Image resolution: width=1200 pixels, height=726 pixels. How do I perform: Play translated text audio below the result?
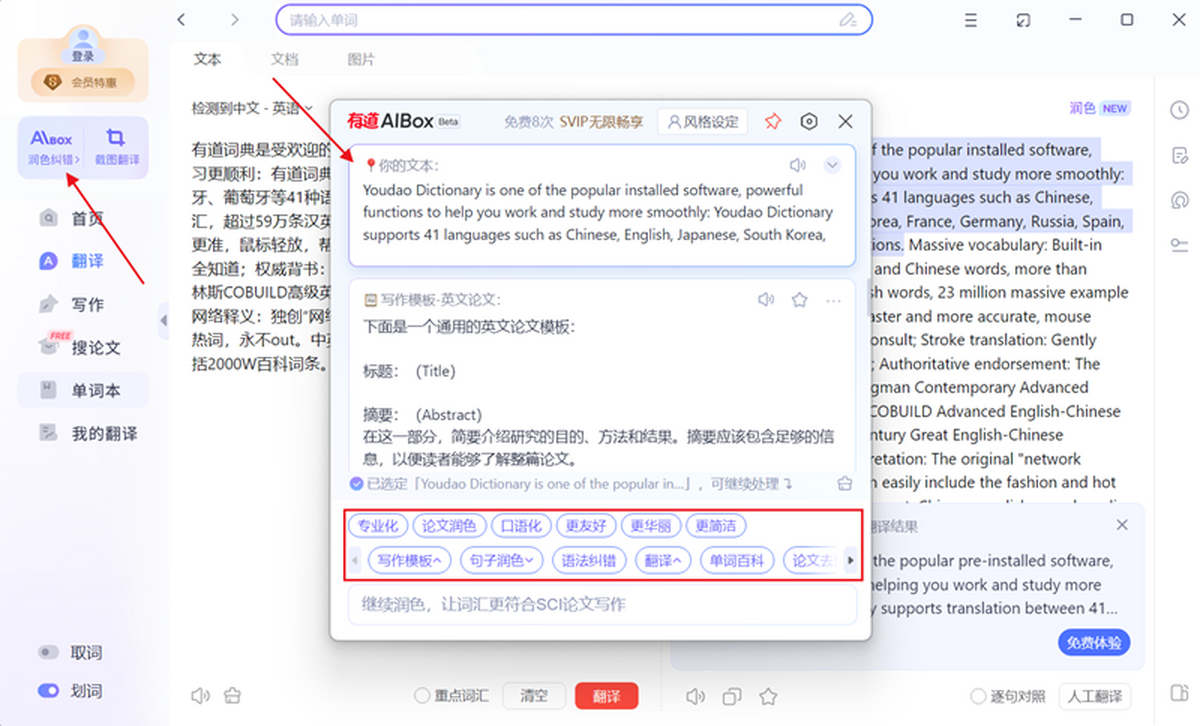[696, 696]
